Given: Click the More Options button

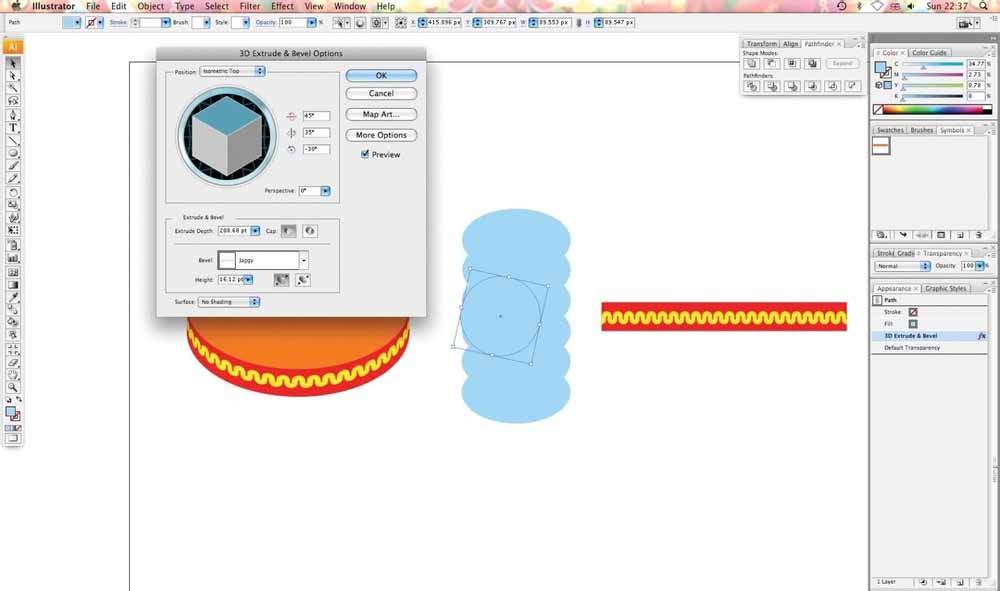Looking at the screenshot, I should point(381,135).
